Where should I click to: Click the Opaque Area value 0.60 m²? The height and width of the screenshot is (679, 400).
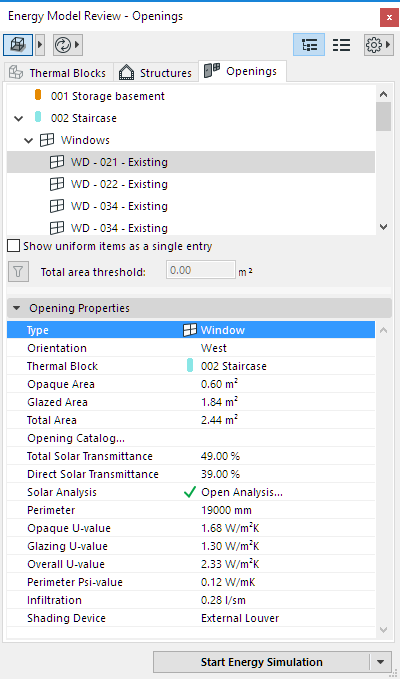(220, 384)
